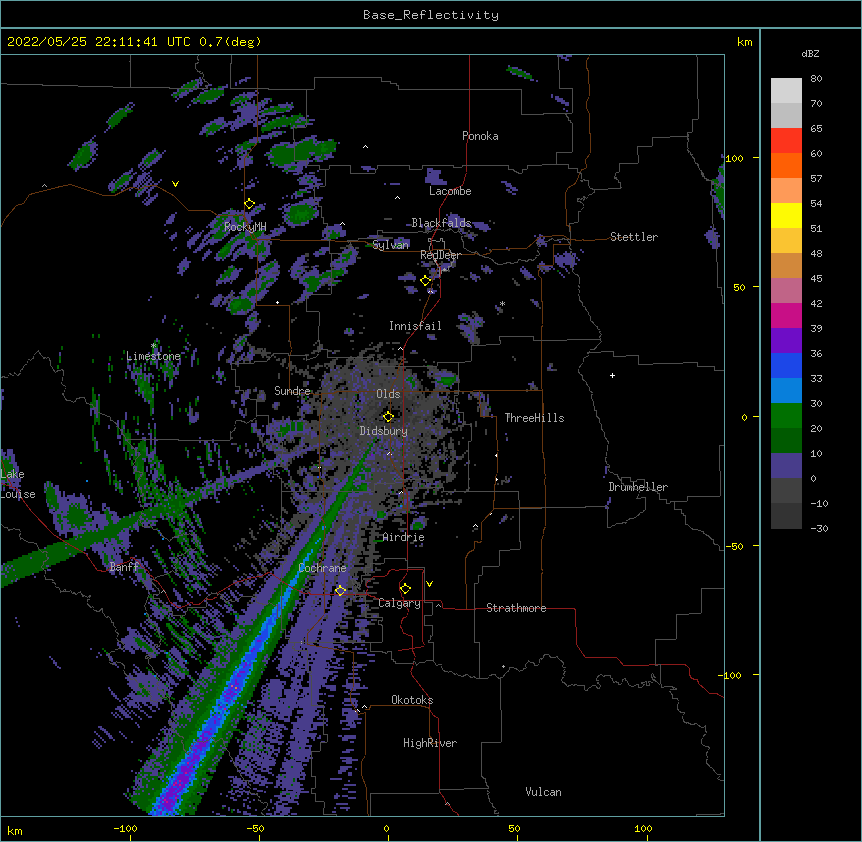The image size is (862, 842).
Task: Select the blue 36-33 dBZ legend swatch
Action: point(786,365)
